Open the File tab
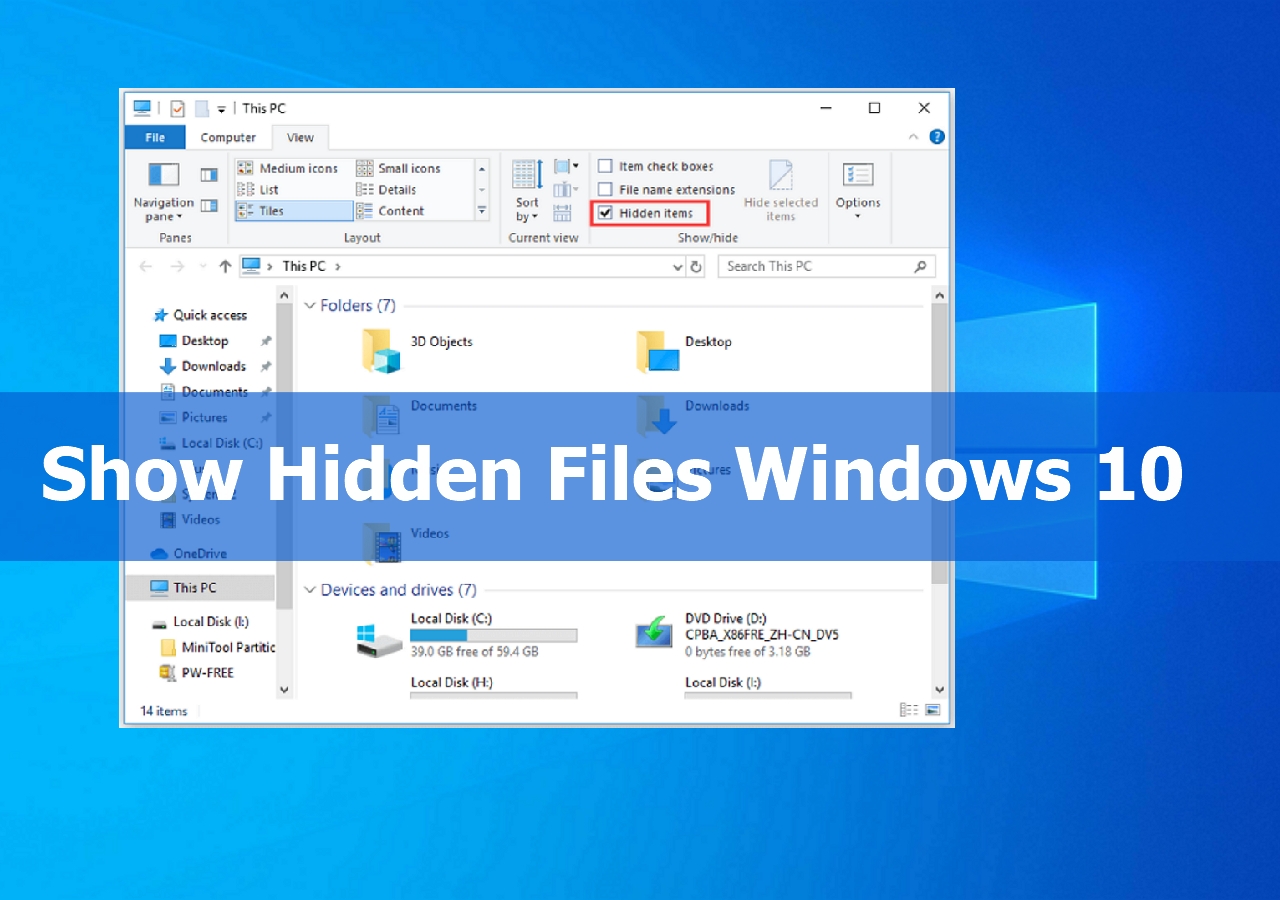The image size is (1280, 900). [155, 137]
